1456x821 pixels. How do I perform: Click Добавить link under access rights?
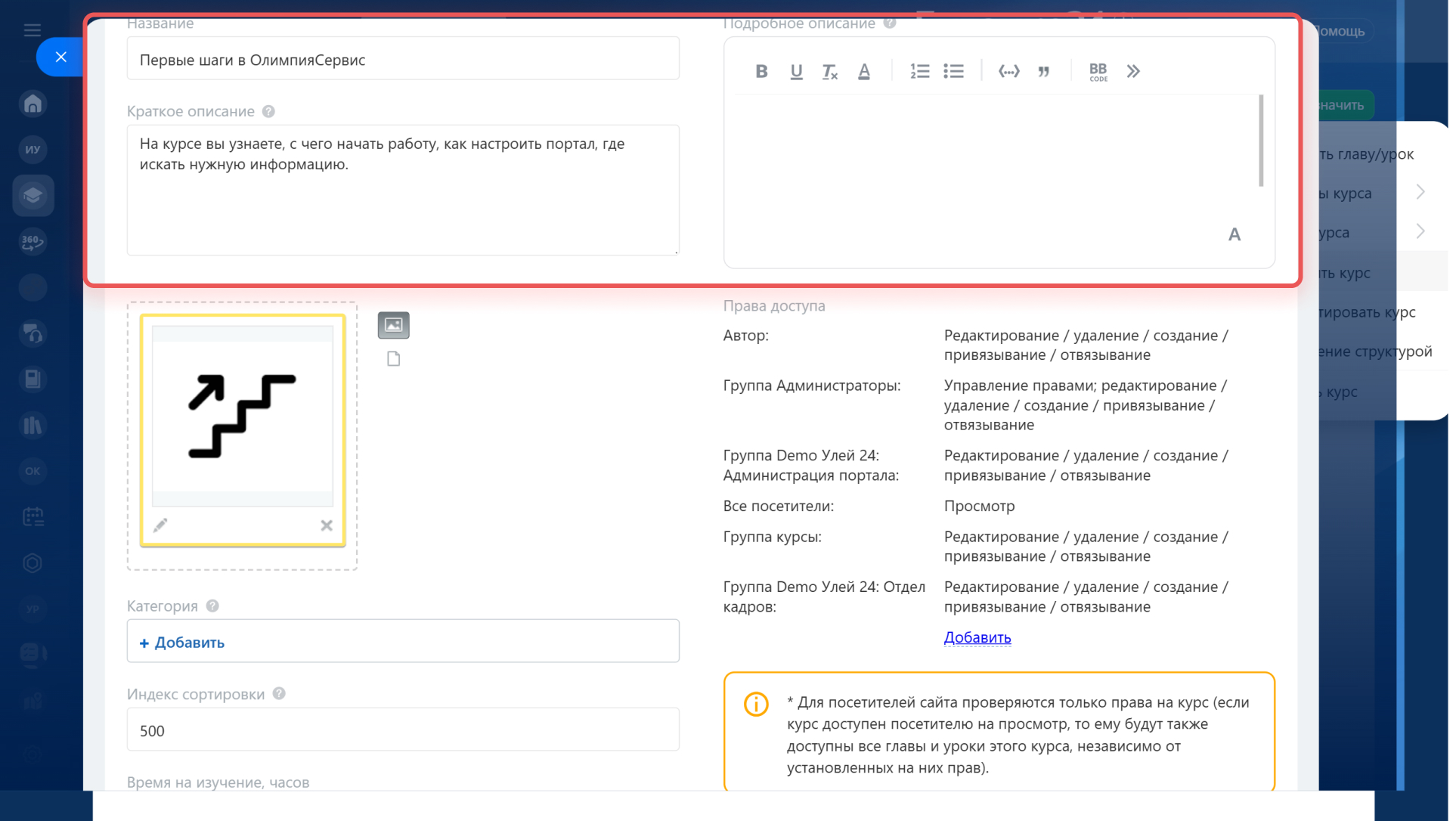click(x=977, y=637)
